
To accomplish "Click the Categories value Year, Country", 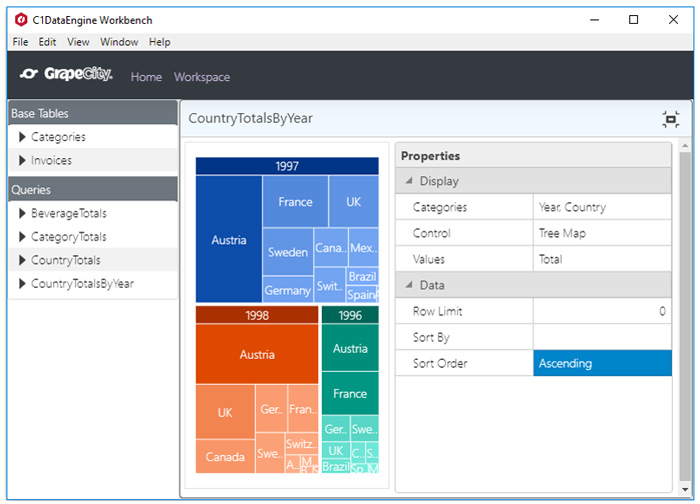I will 602,207.
